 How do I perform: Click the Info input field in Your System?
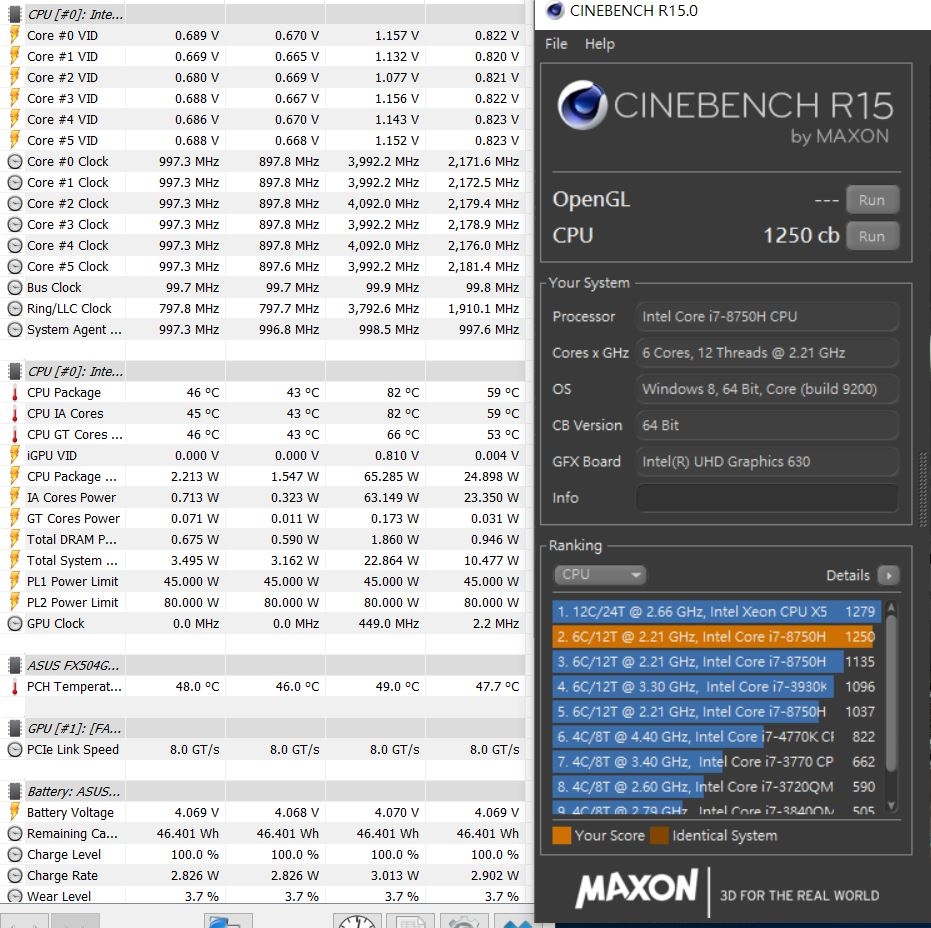pyautogui.click(x=767, y=498)
